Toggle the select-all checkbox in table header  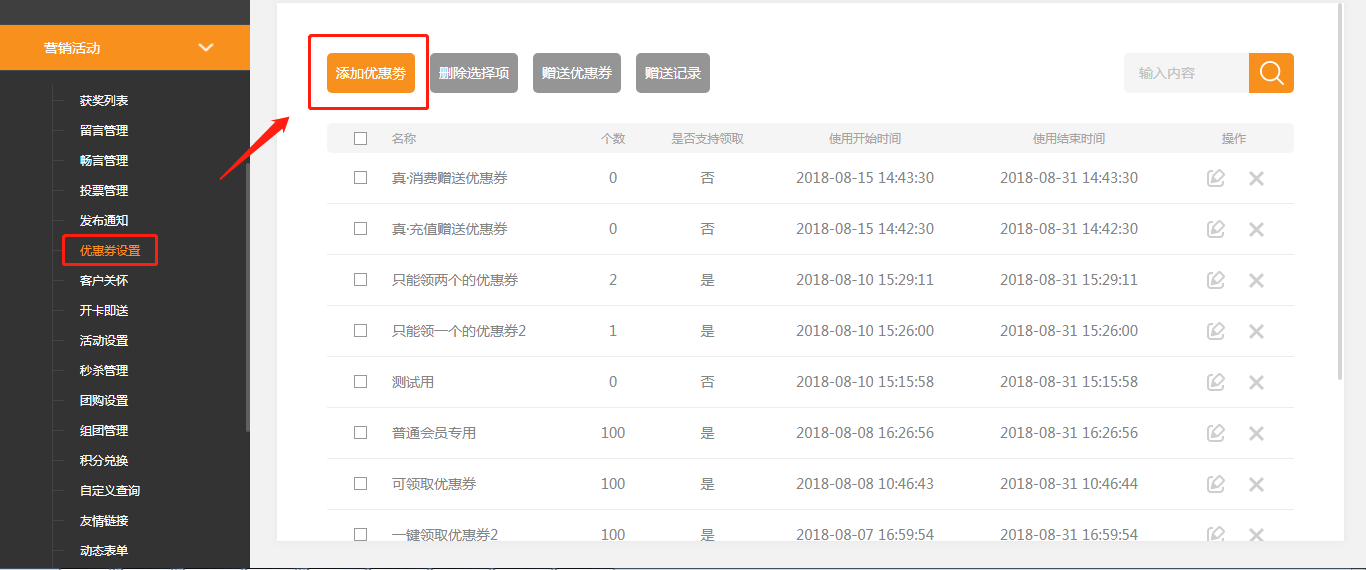point(361,139)
